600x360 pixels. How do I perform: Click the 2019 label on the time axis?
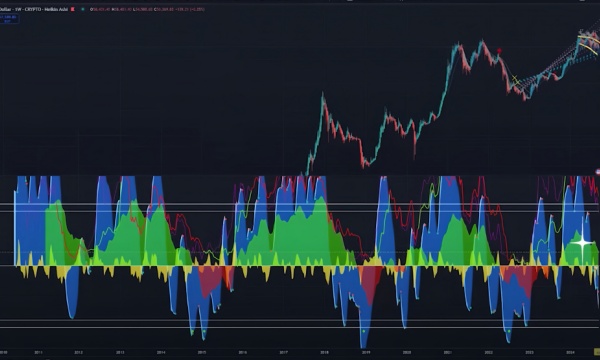pos(366,352)
